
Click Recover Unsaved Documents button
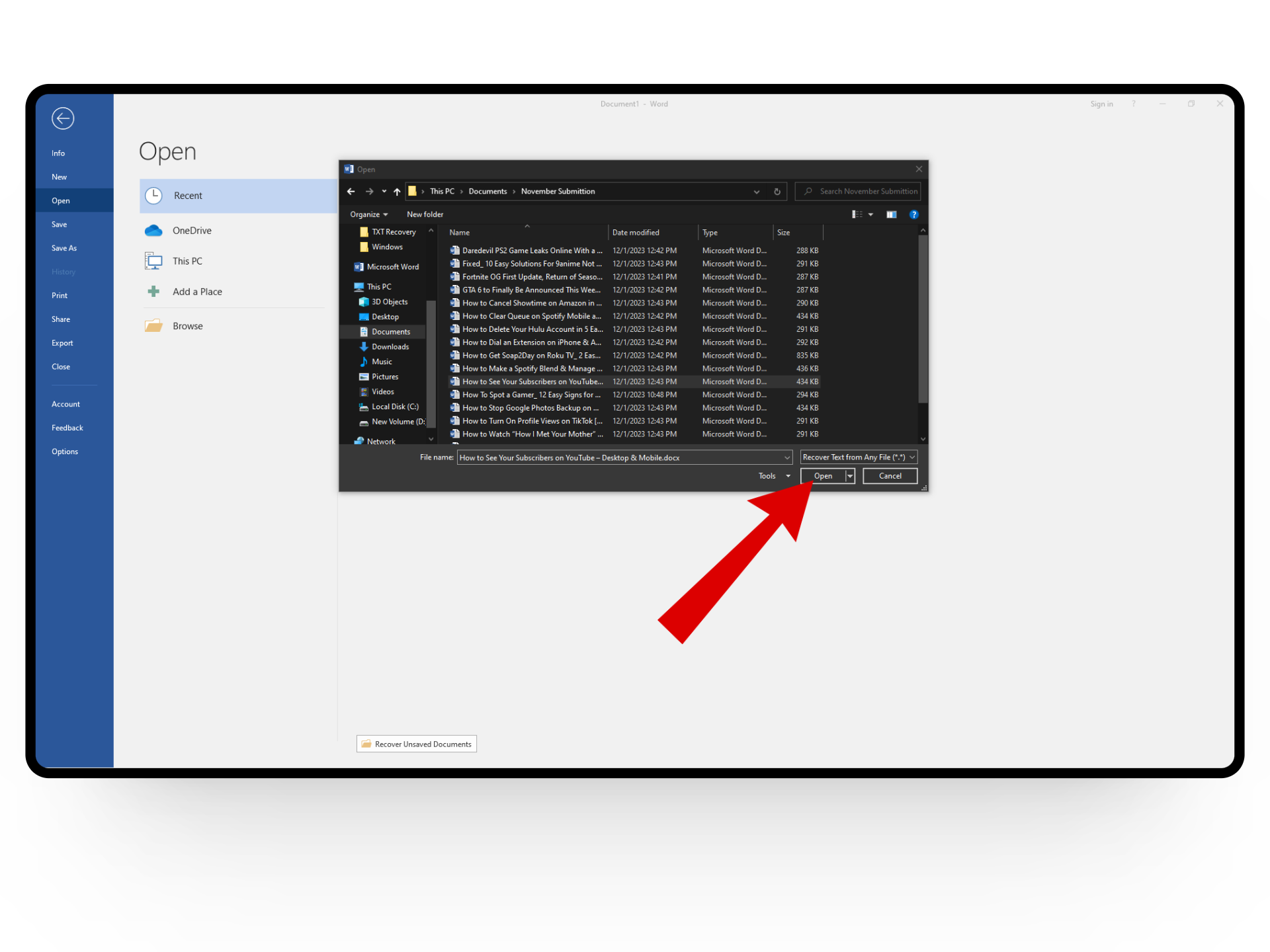(x=417, y=744)
